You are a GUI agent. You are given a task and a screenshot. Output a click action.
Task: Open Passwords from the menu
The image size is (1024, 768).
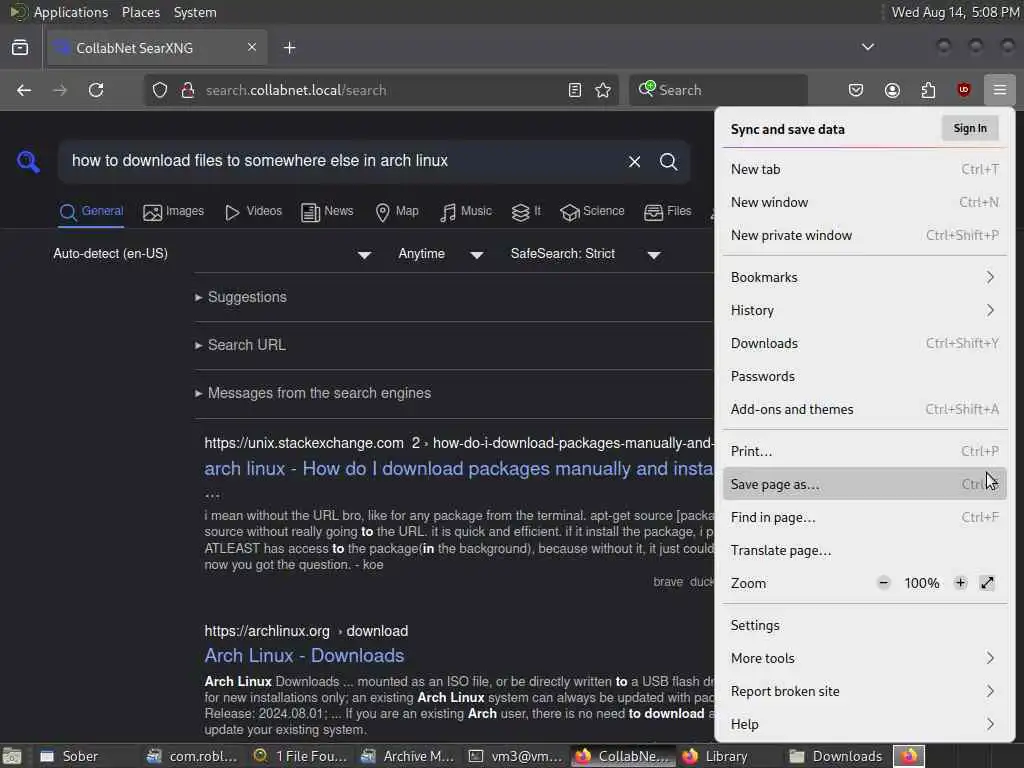click(864, 376)
